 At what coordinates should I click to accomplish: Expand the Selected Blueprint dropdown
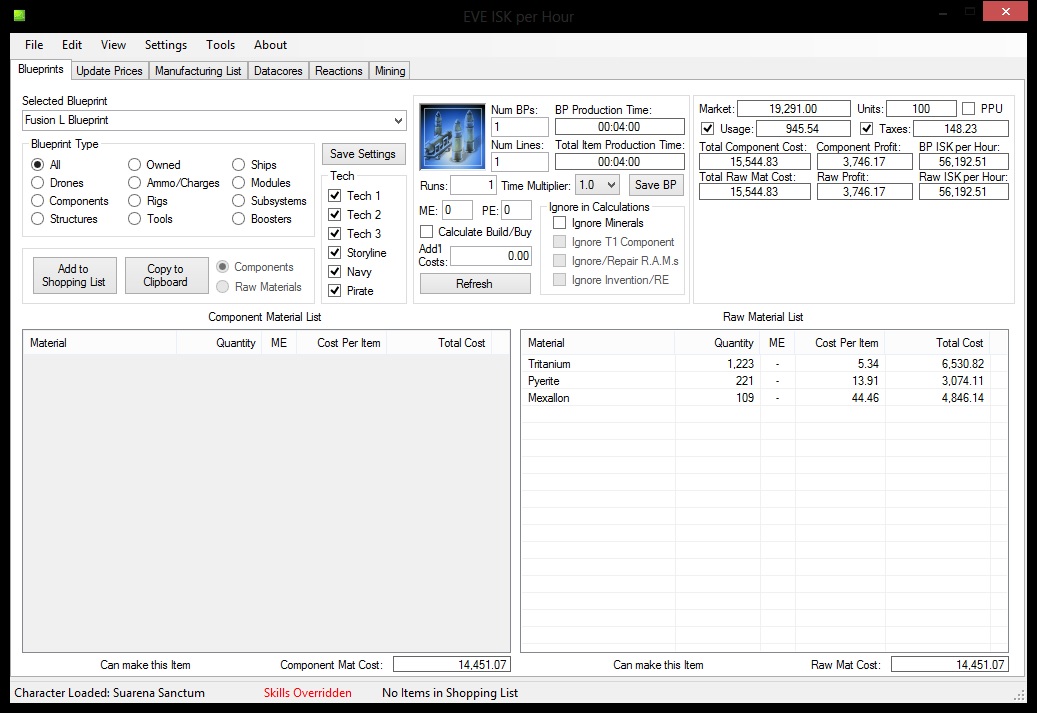(397, 120)
